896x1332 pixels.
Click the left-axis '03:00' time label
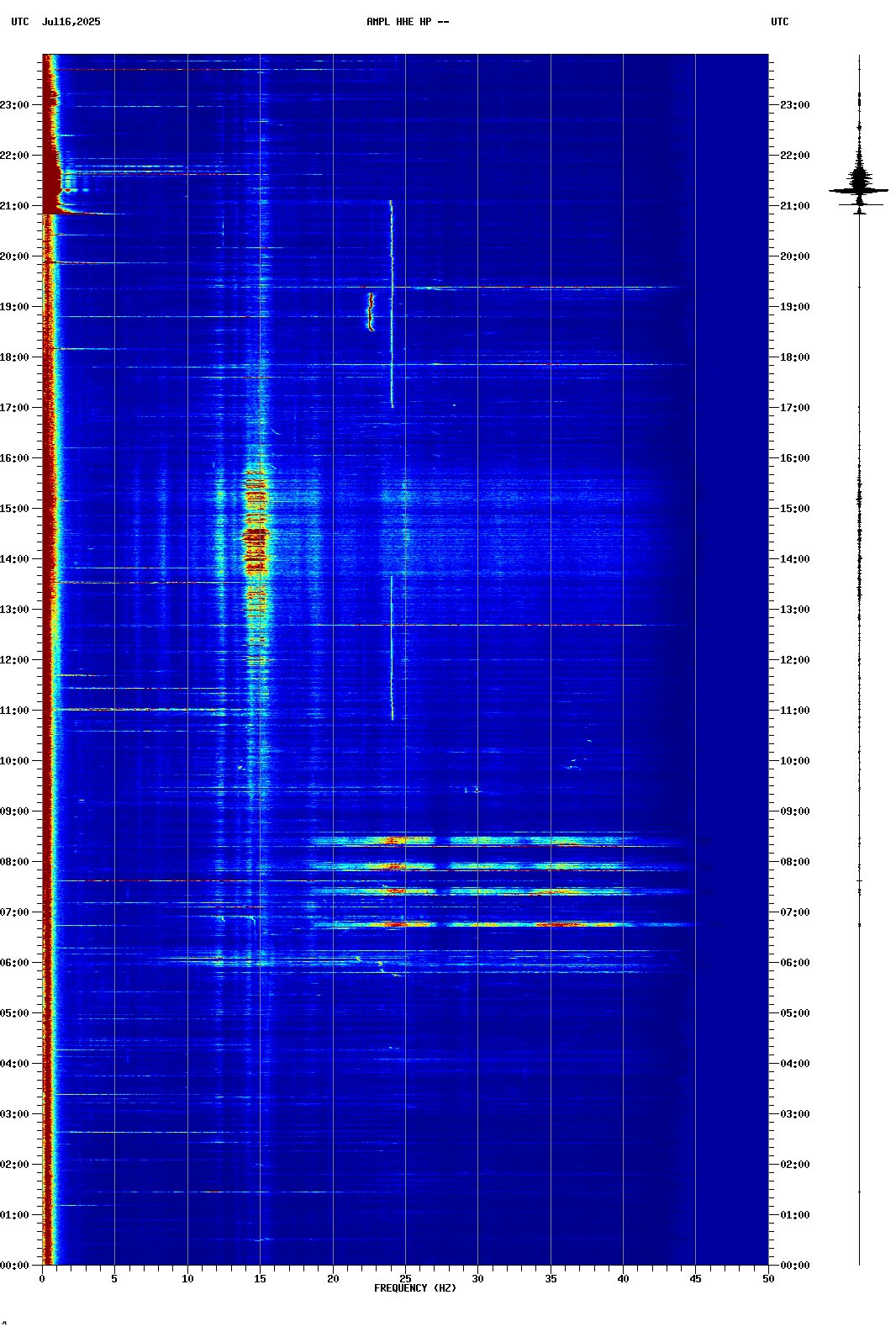pyautogui.click(x=14, y=1114)
